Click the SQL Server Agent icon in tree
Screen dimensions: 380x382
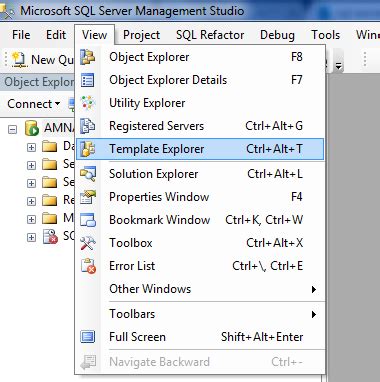click(x=50, y=237)
